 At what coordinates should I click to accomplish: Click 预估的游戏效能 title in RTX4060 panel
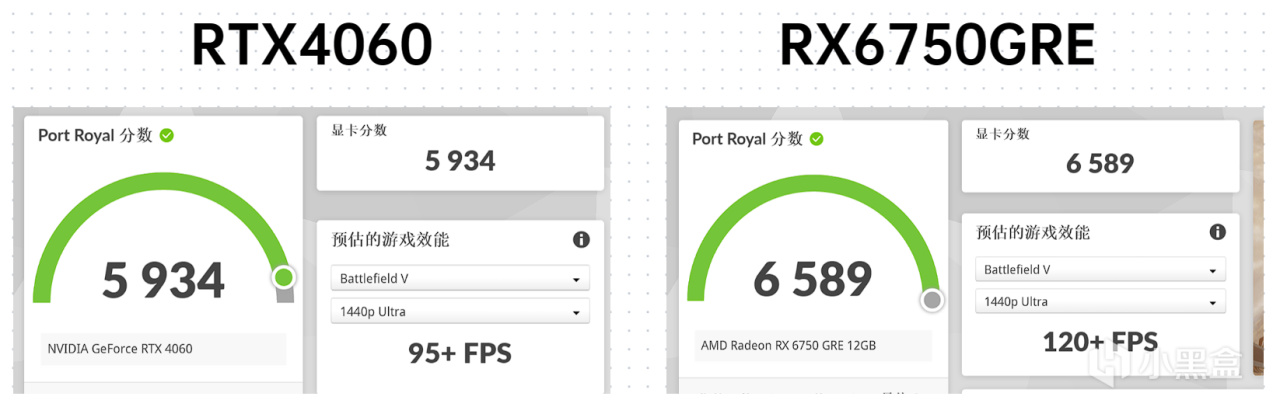click(x=391, y=240)
